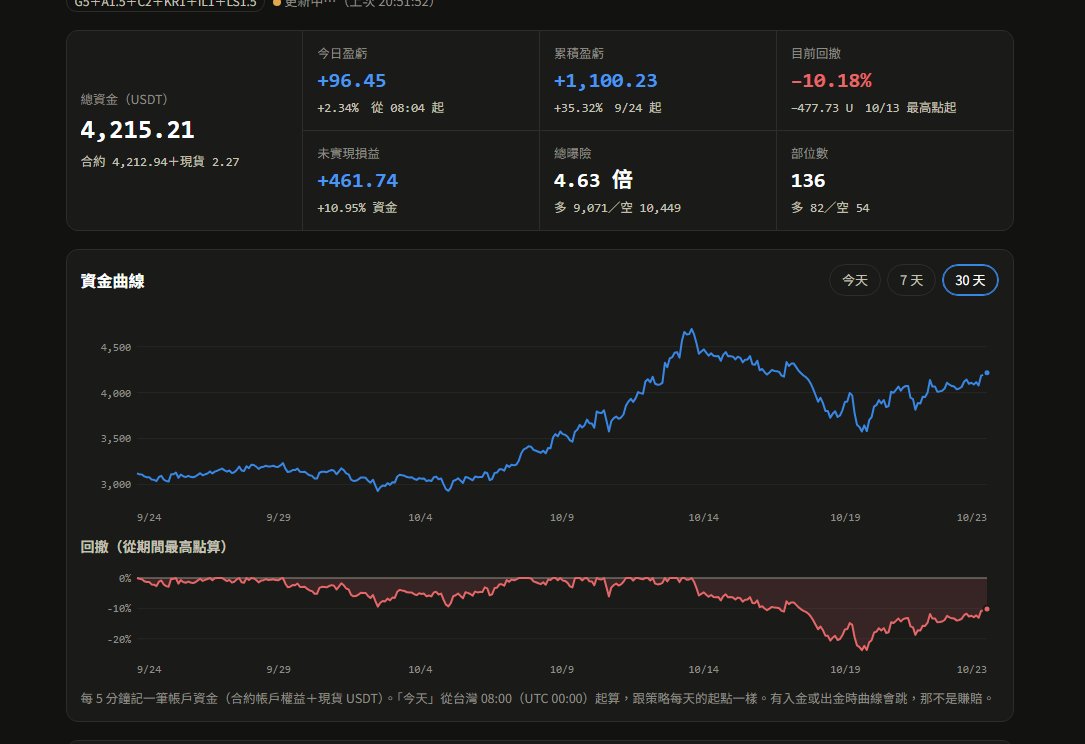Click the 3,000 y-axis label
Viewport: 1085px width, 744px height.
(116, 484)
